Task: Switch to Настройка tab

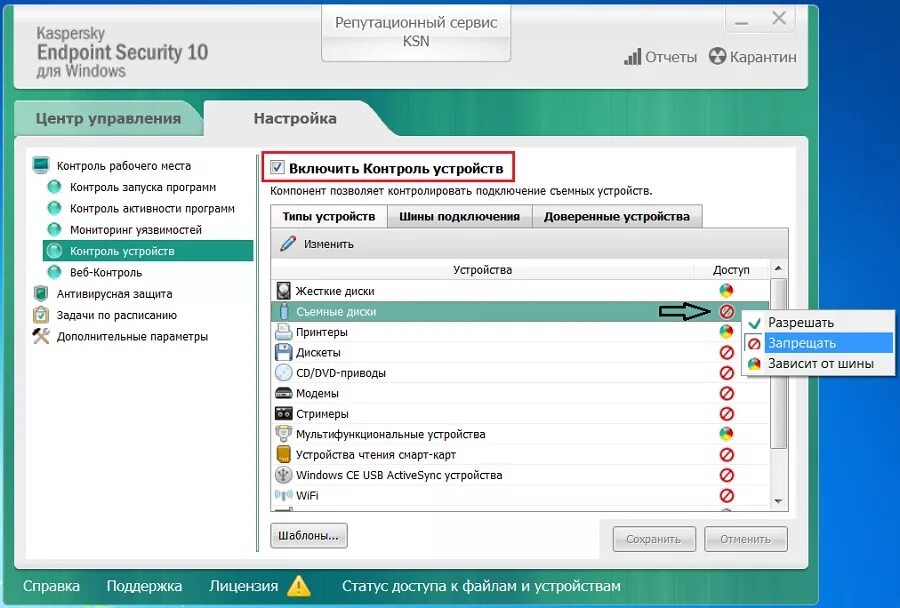Action: [x=295, y=118]
